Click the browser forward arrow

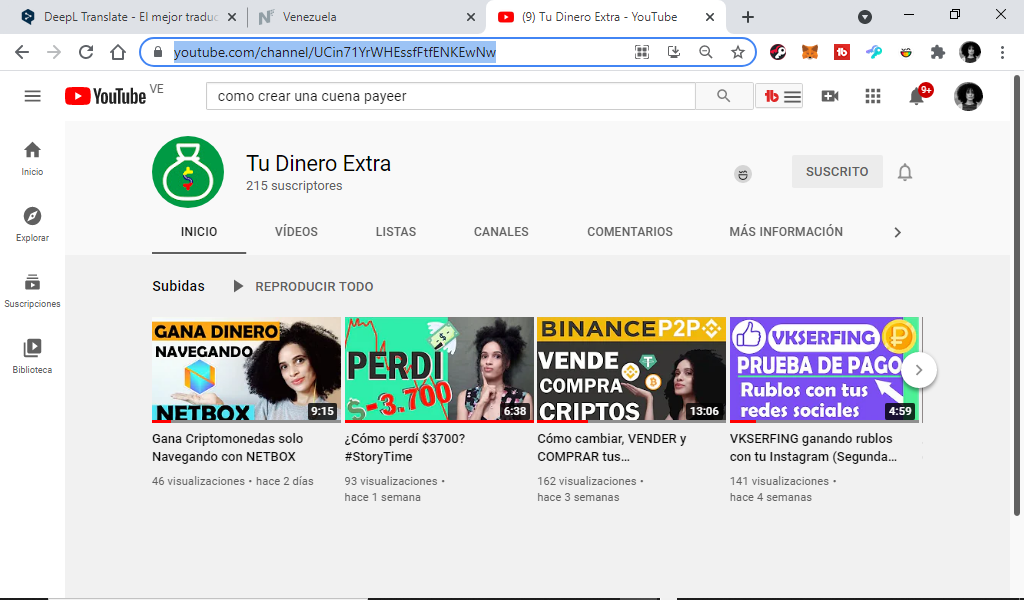tap(54, 52)
